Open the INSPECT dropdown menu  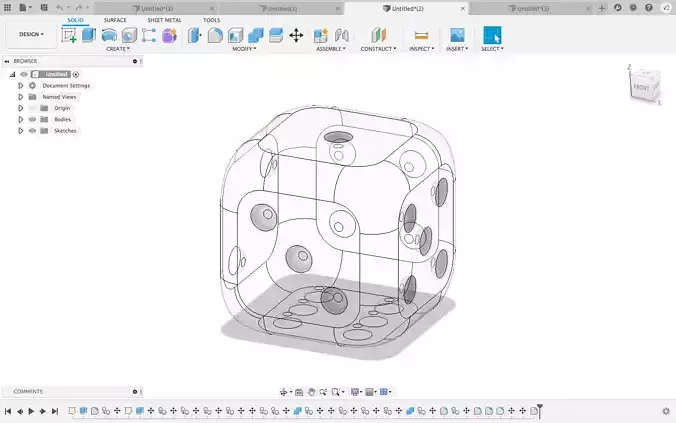[x=422, y=49]
